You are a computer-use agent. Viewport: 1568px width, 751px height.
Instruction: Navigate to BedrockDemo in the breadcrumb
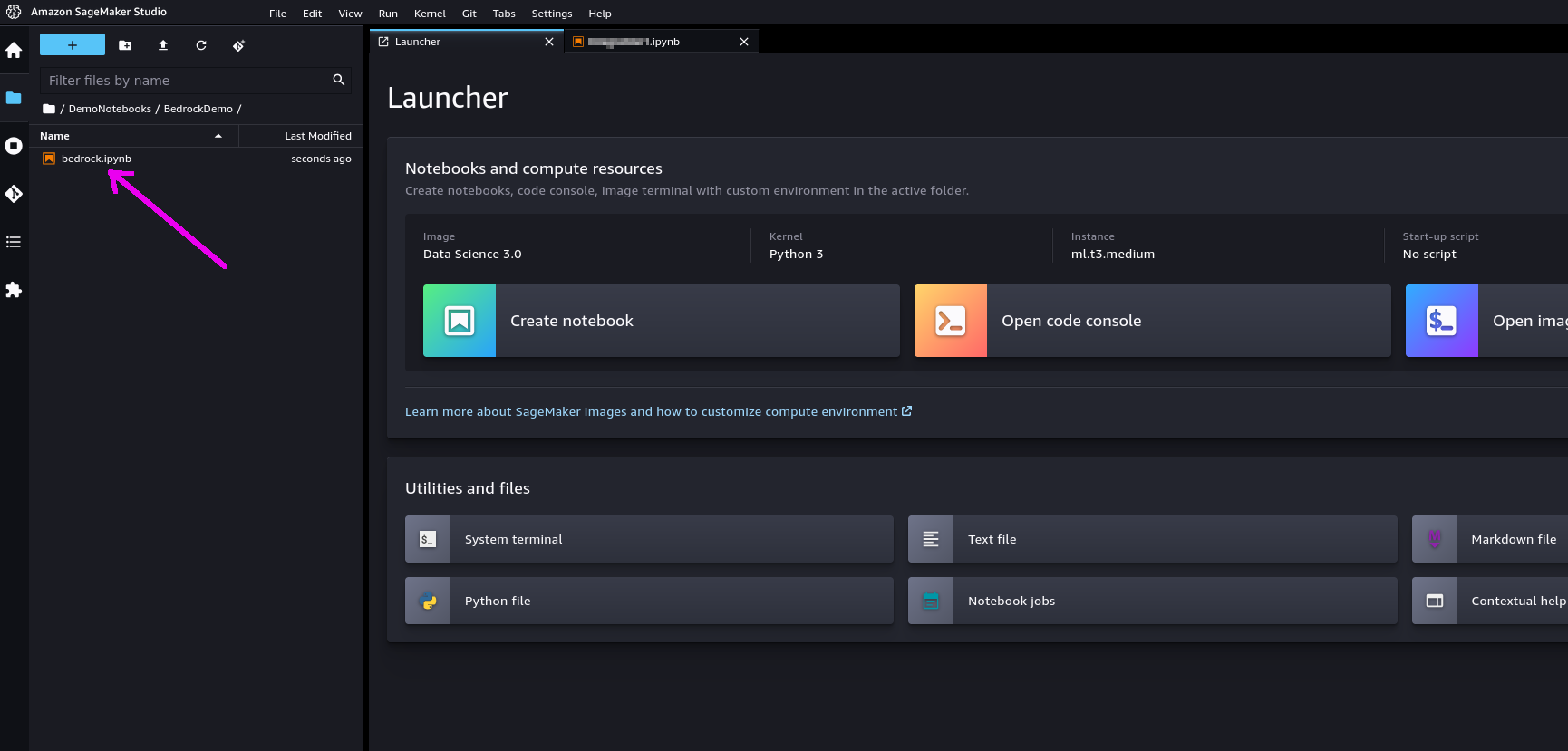(198, 109)
